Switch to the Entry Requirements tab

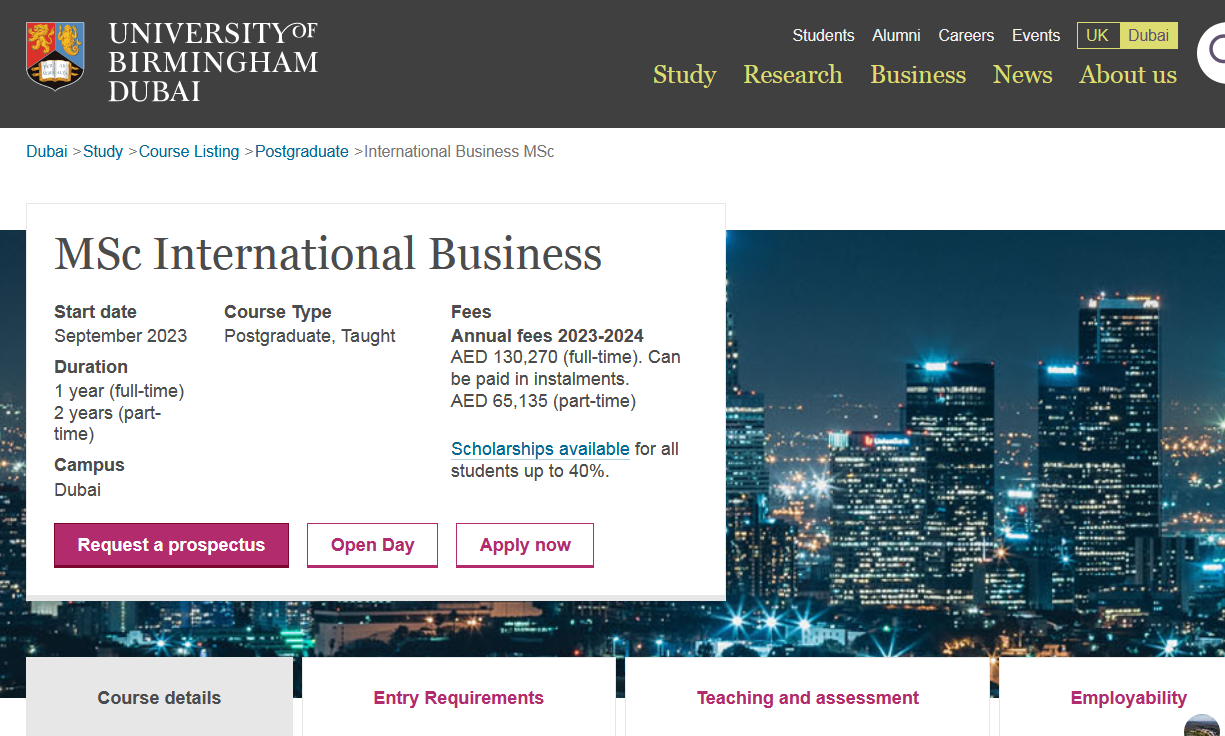(x=458, y=698)
